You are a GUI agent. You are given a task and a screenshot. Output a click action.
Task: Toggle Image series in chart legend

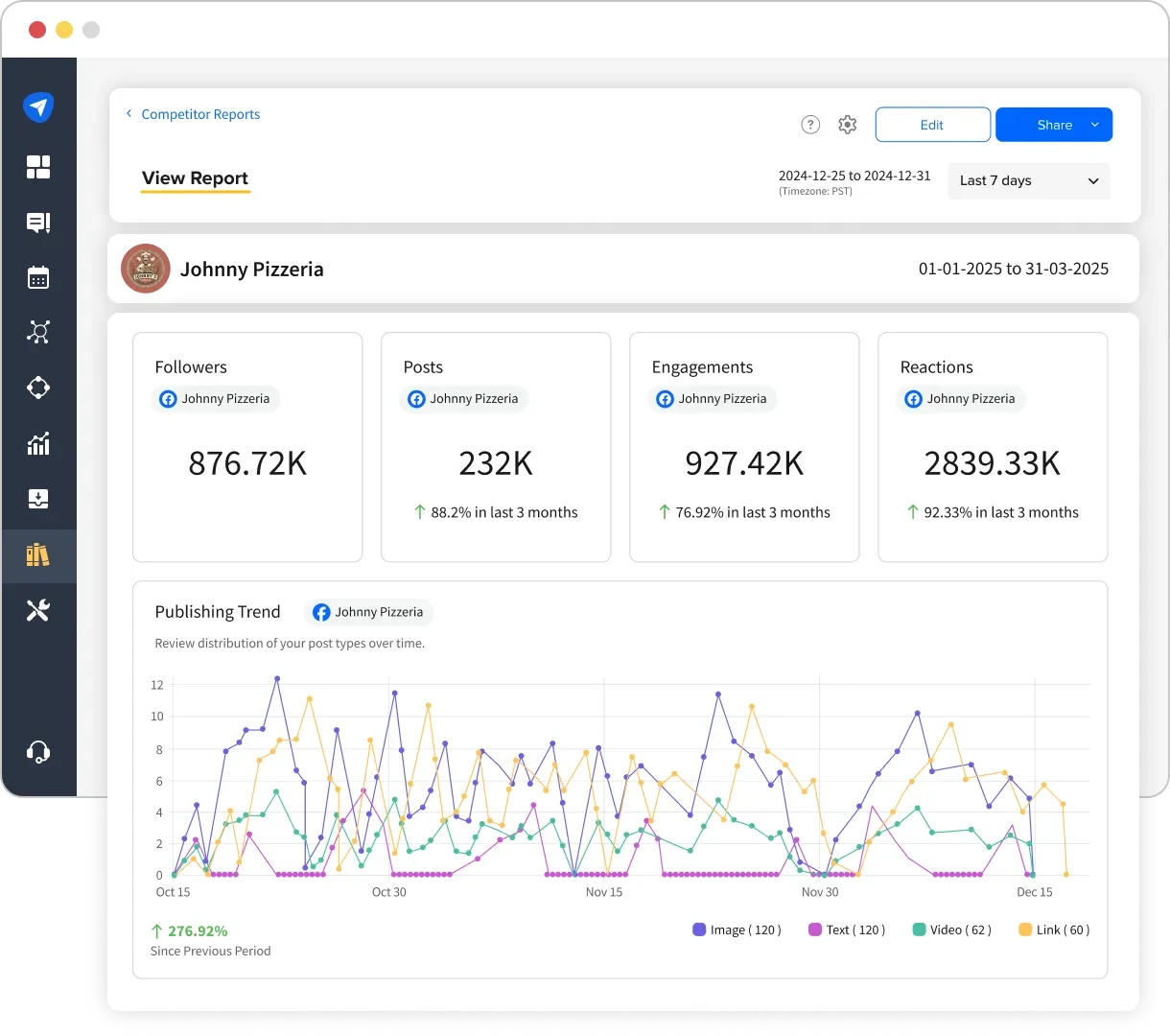pyautogui.click(x=737, y=930)
